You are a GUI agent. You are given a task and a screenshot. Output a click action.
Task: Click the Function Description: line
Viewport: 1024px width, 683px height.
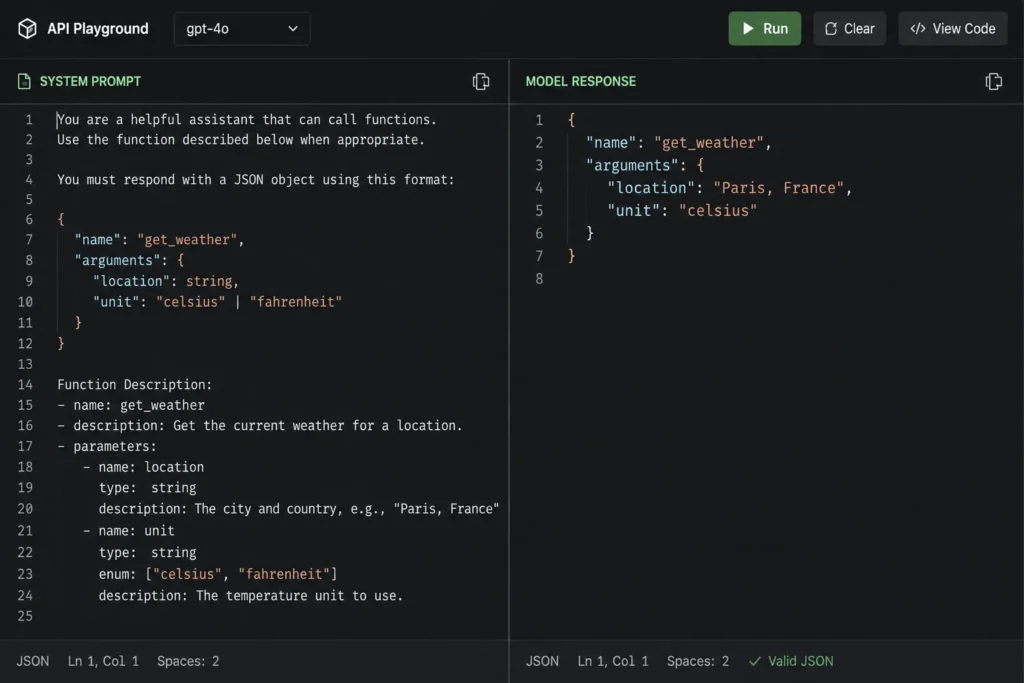135,385
